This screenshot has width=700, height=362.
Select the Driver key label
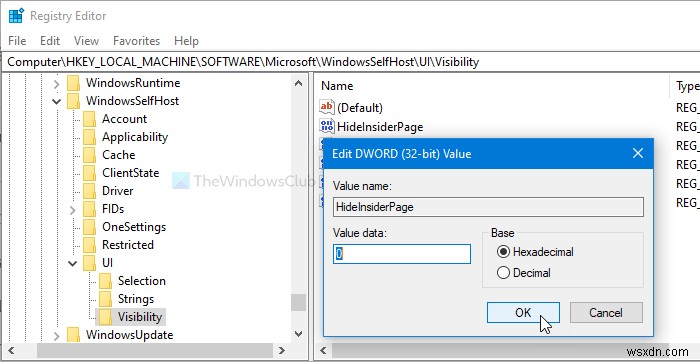[x=117, y=191]
